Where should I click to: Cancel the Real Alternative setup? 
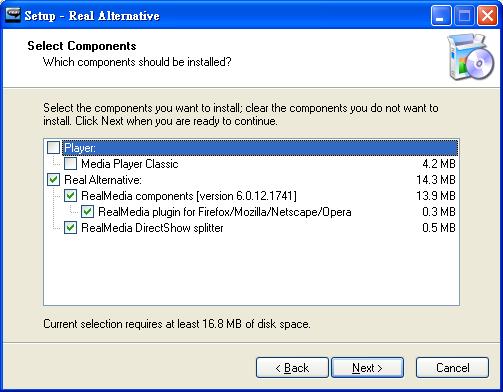pyautogui.click(x=452, y=368)
